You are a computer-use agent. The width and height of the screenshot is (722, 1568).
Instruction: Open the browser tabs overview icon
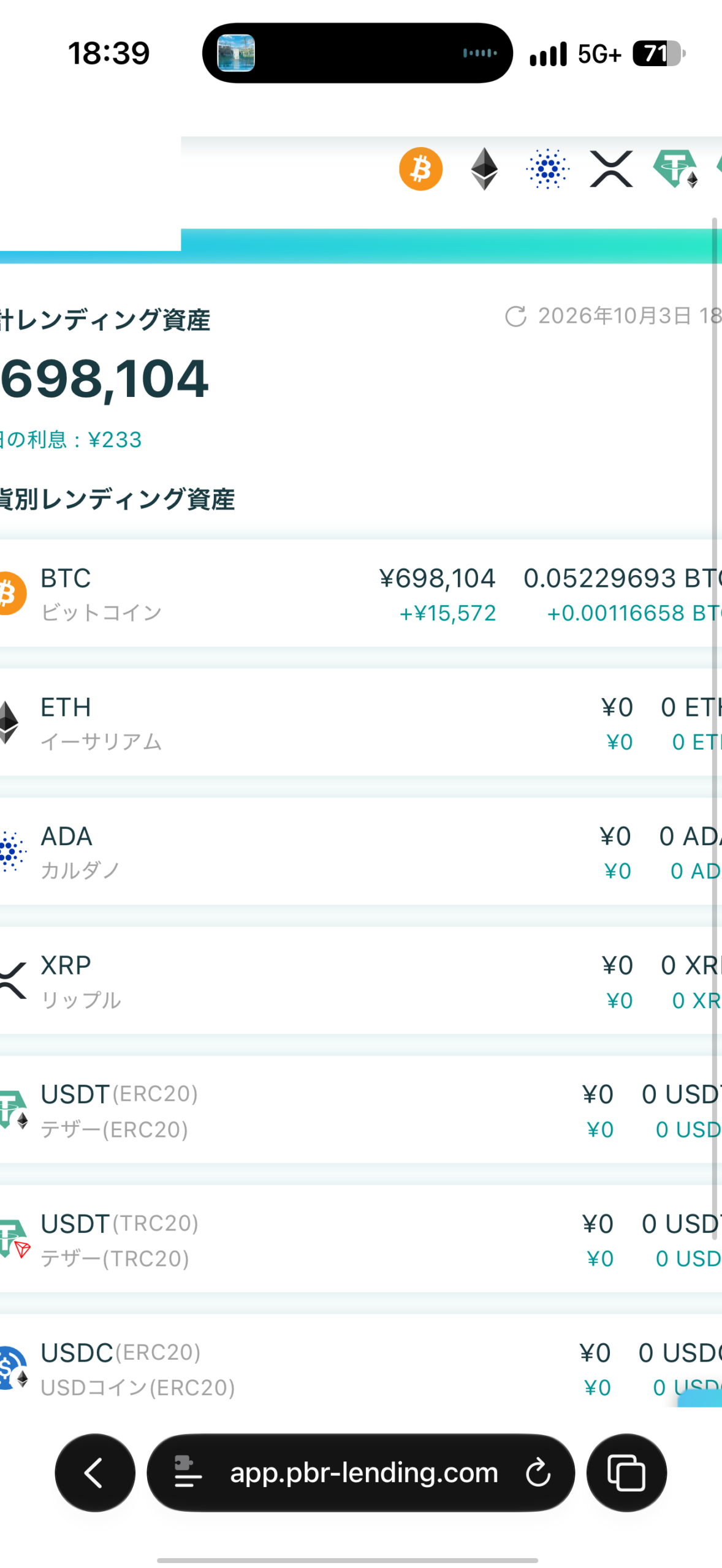(x=626, y=1472)
